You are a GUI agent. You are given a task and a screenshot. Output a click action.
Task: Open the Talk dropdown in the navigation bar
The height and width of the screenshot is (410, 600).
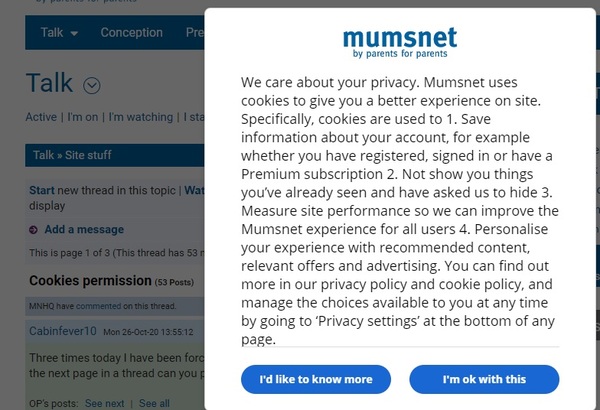pos(59,33)
